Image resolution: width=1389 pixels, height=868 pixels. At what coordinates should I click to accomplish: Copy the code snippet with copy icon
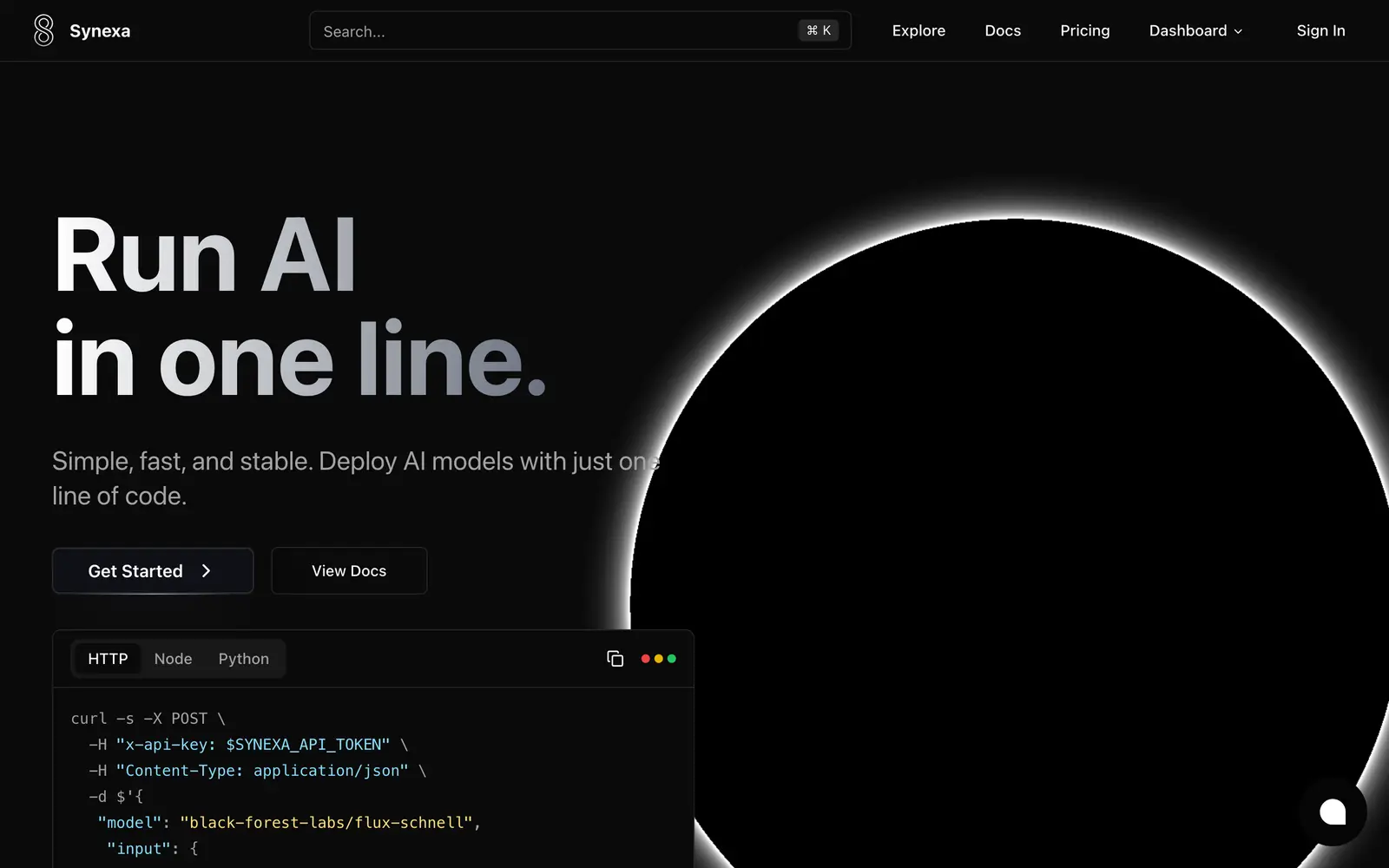point(615,659)
